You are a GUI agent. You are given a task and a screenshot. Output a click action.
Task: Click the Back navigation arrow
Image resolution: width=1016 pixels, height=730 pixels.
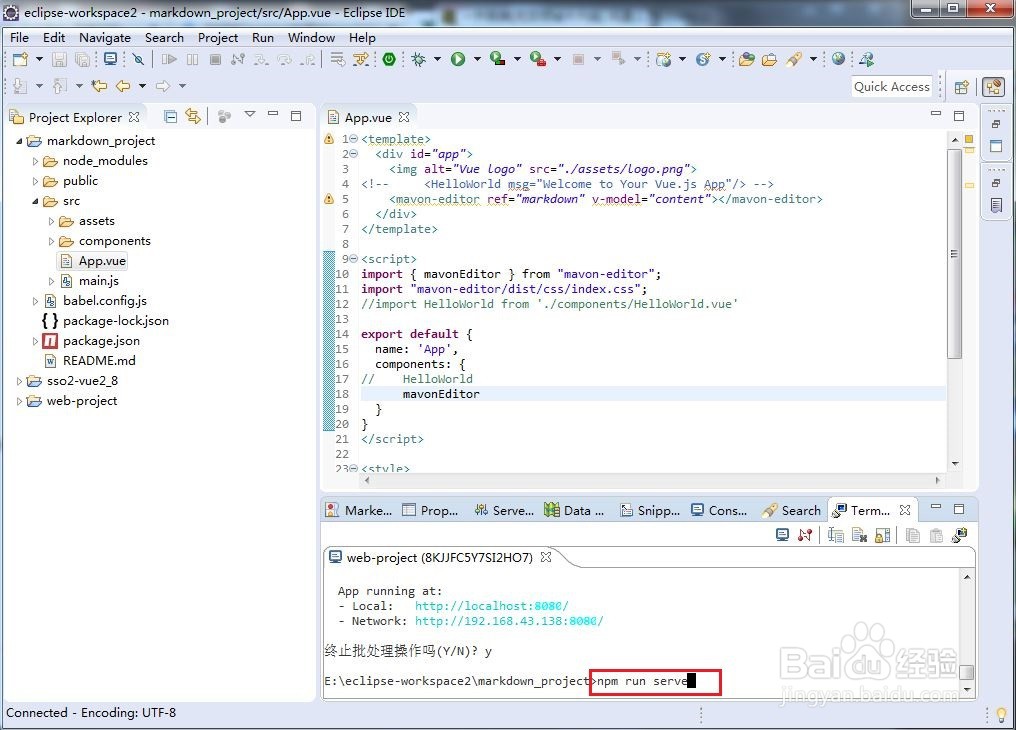click(x=122, y=86)
